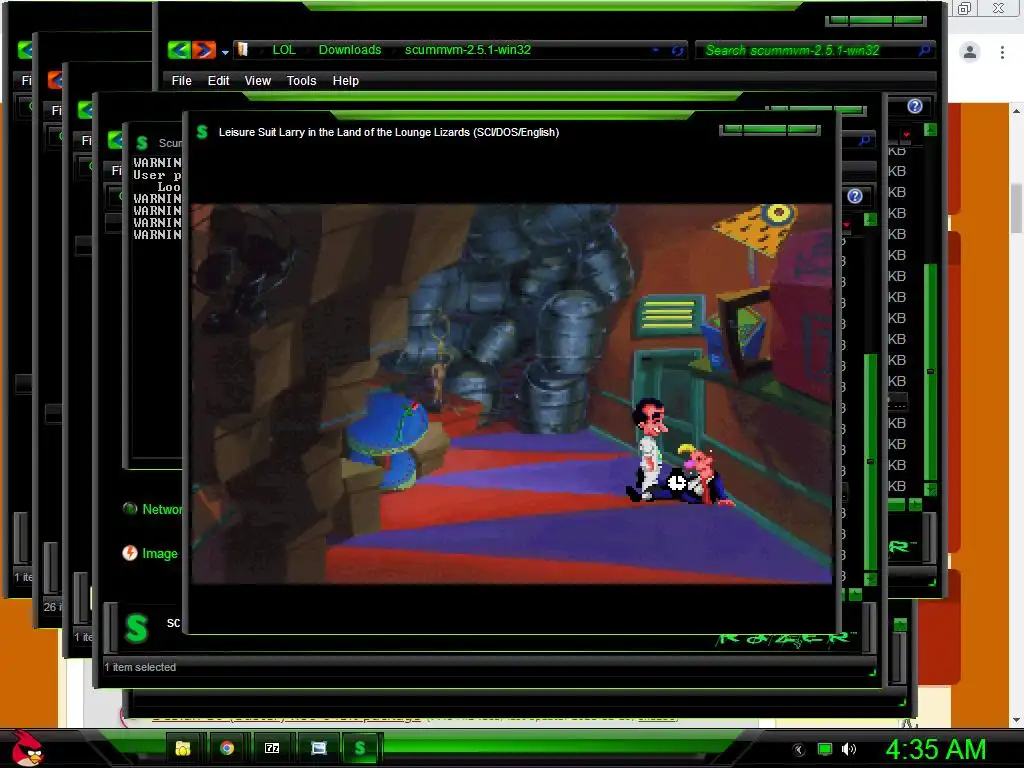The image size is (1024, 768).
Task: Refresh the scummvm-2.5.1-win32 folder view
Action: pos(678,50)
